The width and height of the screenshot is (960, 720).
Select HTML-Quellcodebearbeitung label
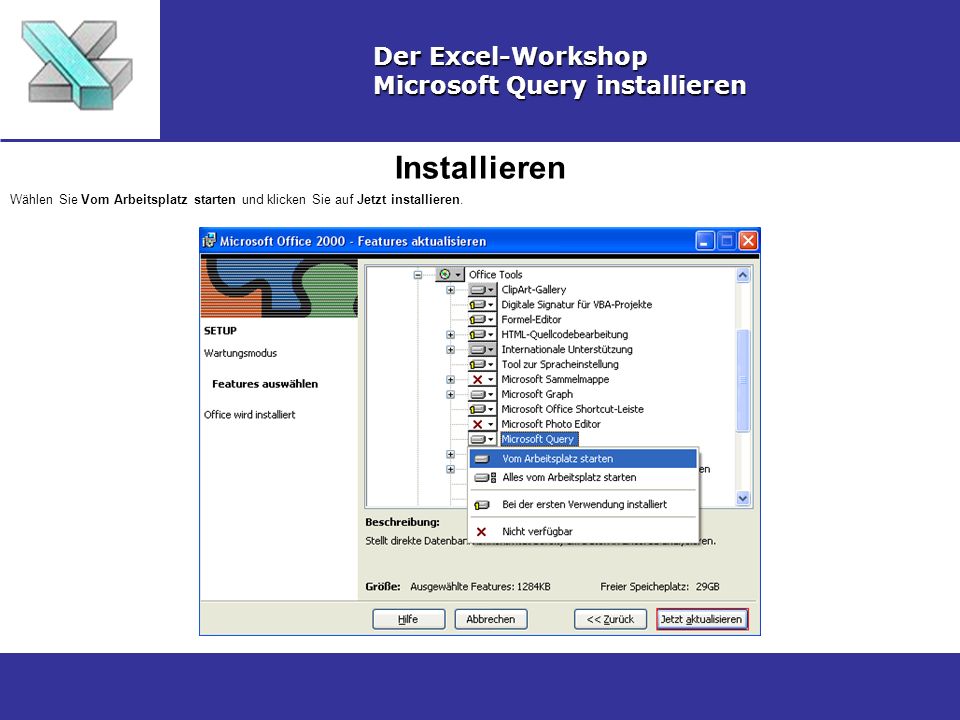pyautogui.click(x=564, y=334)
